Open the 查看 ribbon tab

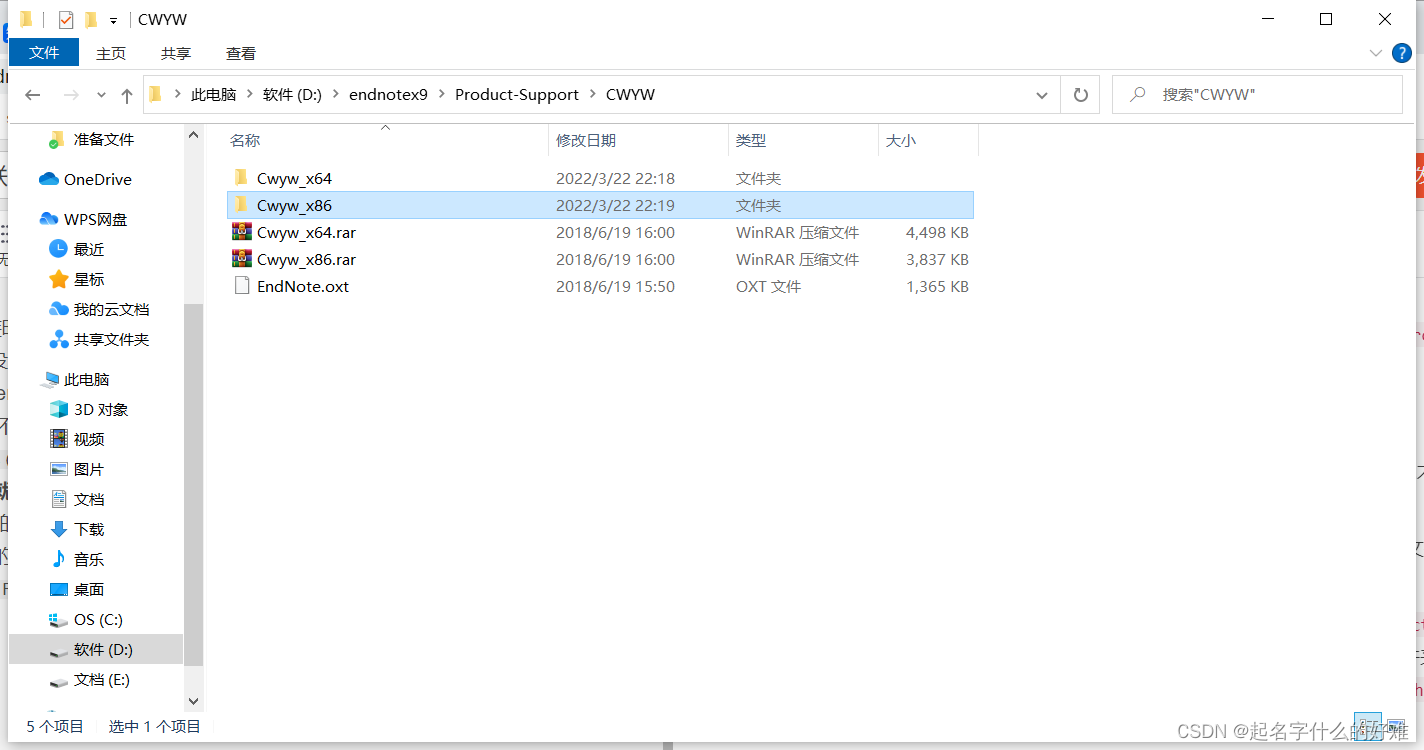click(241, 53)
